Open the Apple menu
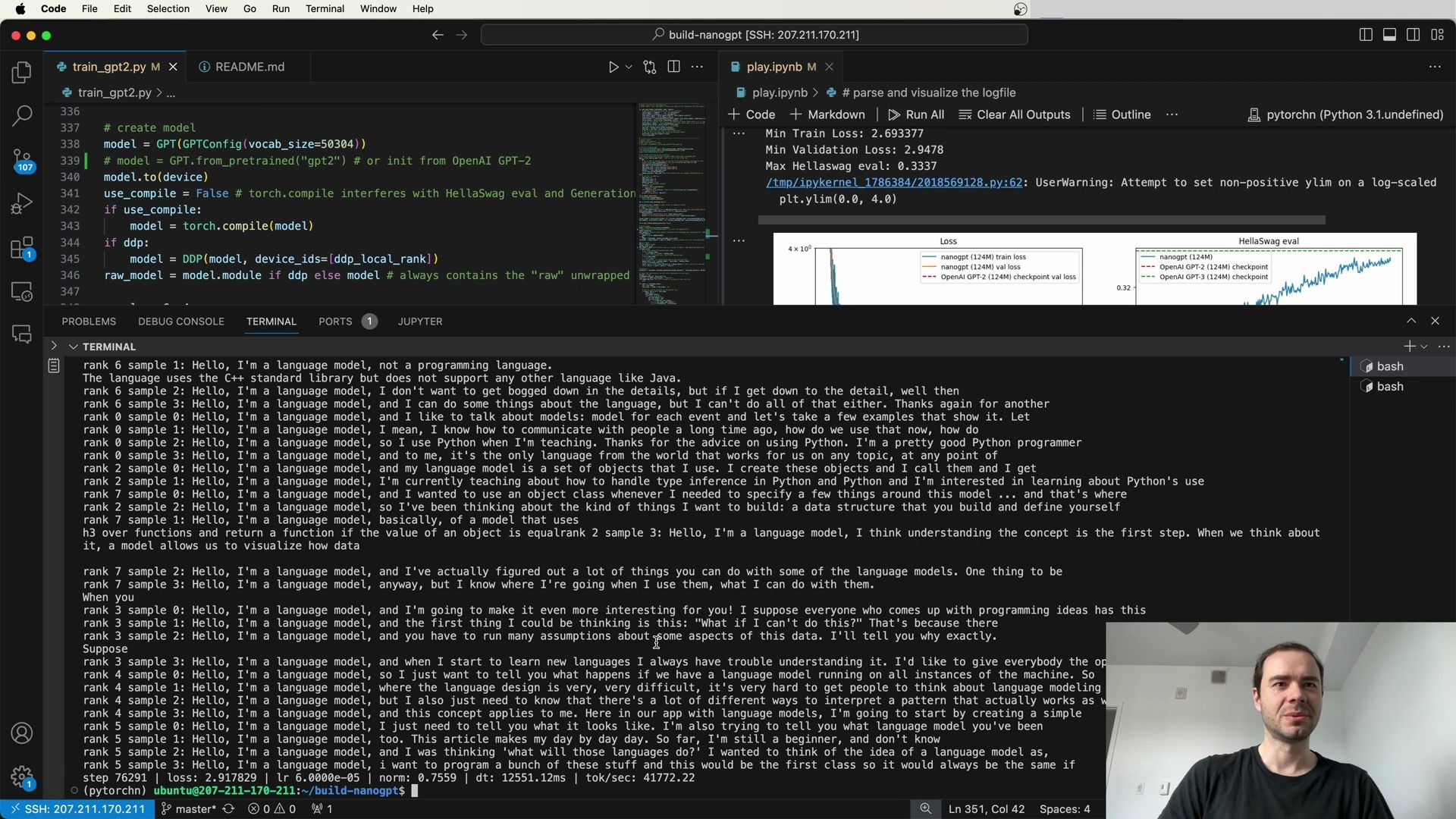The height and width of the screenshot is (819, 1456). (20, 9)
